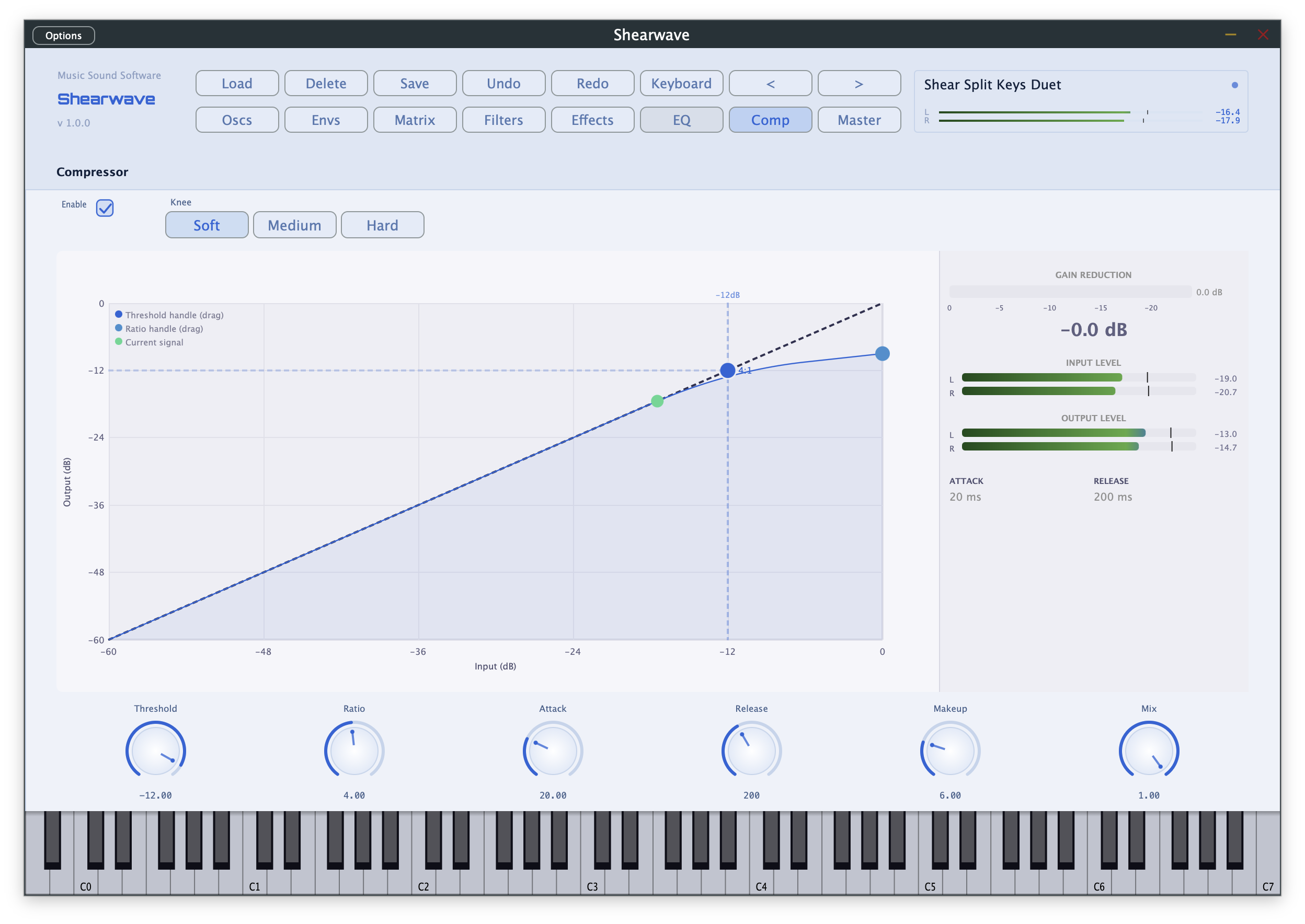This screenshot has width=1305, height=924.
Task: Click the Release value 200
Action: [x=751, y=795]
